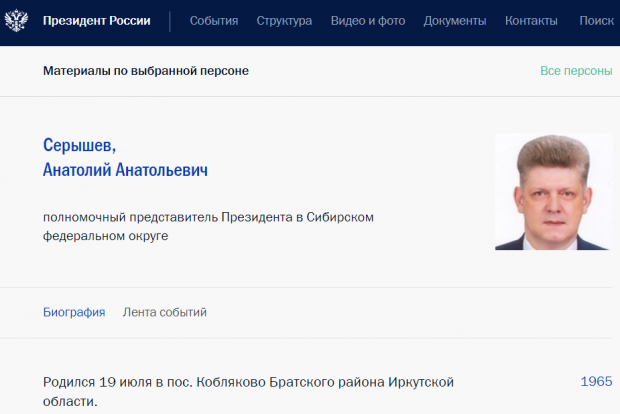Switch to the Лента событий tab
Viewport: 620px width, 414px height.
tap(164, 312)
